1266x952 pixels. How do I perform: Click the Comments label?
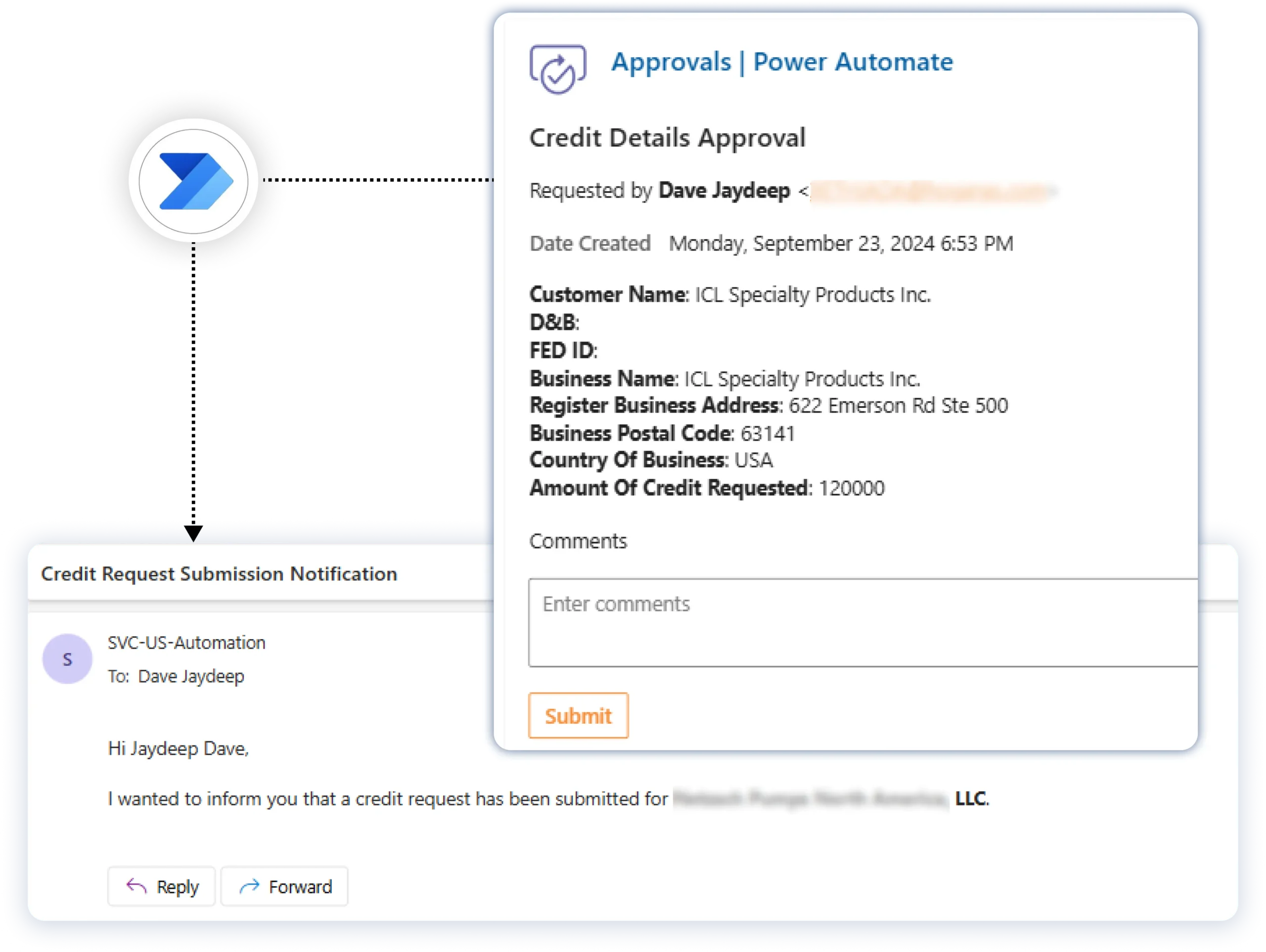coord(578,541)
